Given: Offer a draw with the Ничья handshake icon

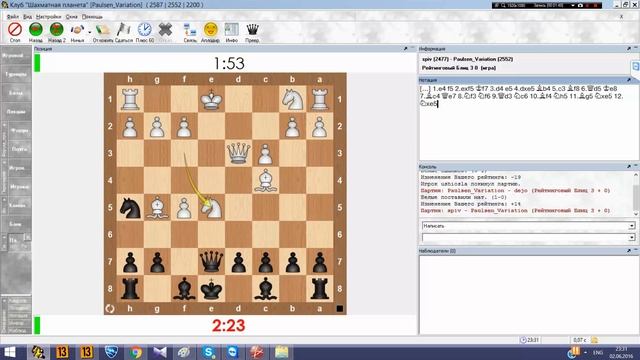Looking at the screenshot, I should (x=77, y=30).
